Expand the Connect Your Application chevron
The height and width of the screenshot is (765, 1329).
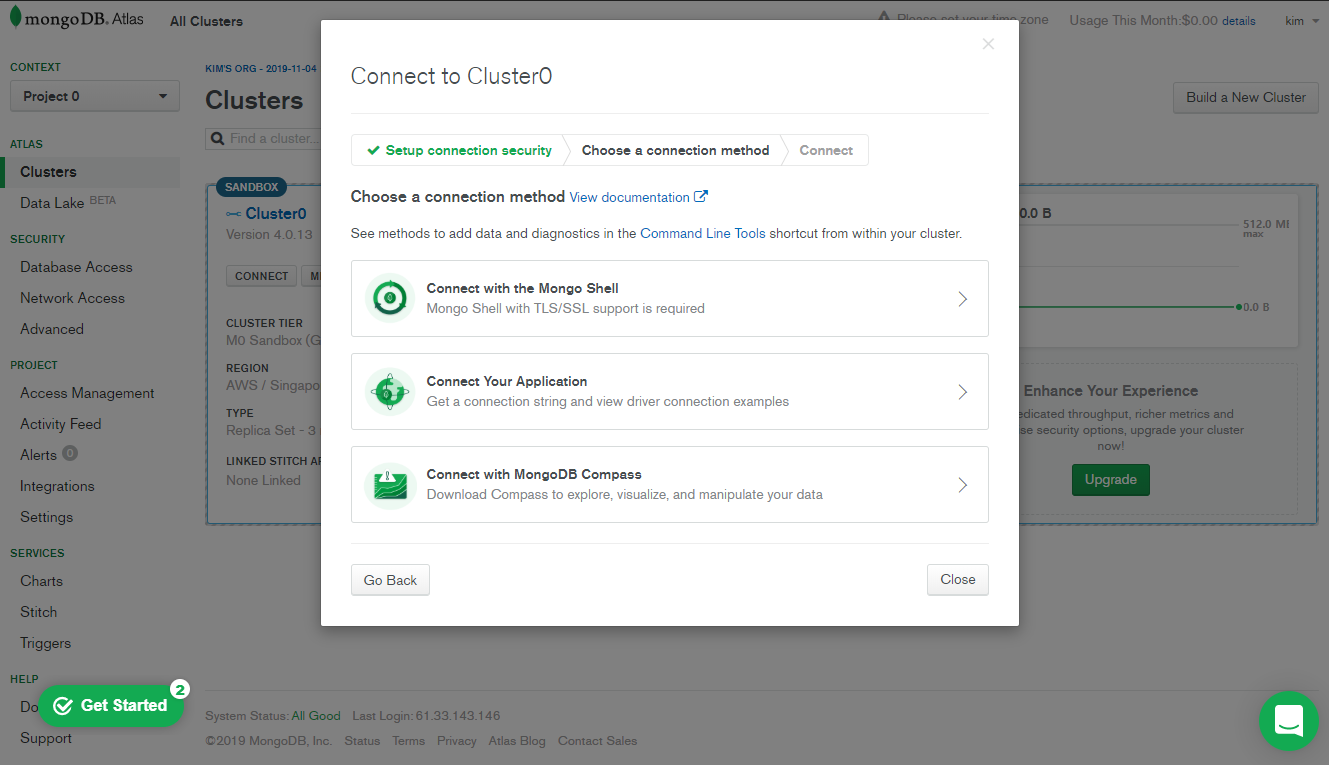tap(962, 391)
